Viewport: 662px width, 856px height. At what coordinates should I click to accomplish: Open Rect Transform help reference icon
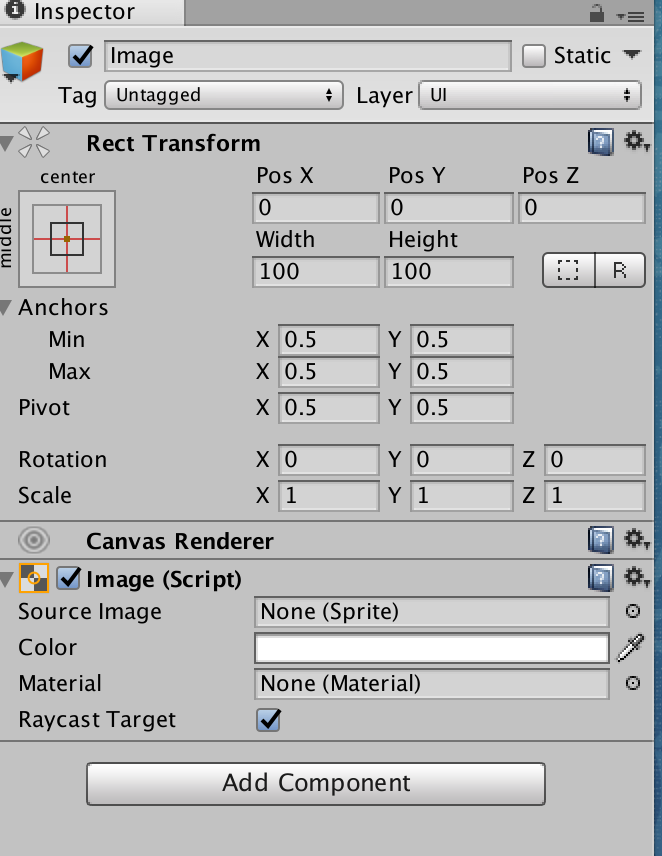tap(600, 142)
